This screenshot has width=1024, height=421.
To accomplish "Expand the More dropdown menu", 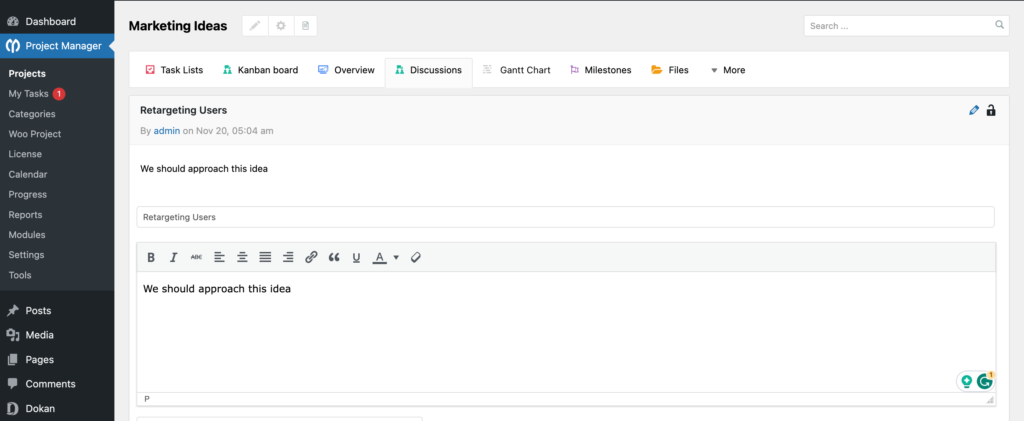I will click(x=728, y=70).
